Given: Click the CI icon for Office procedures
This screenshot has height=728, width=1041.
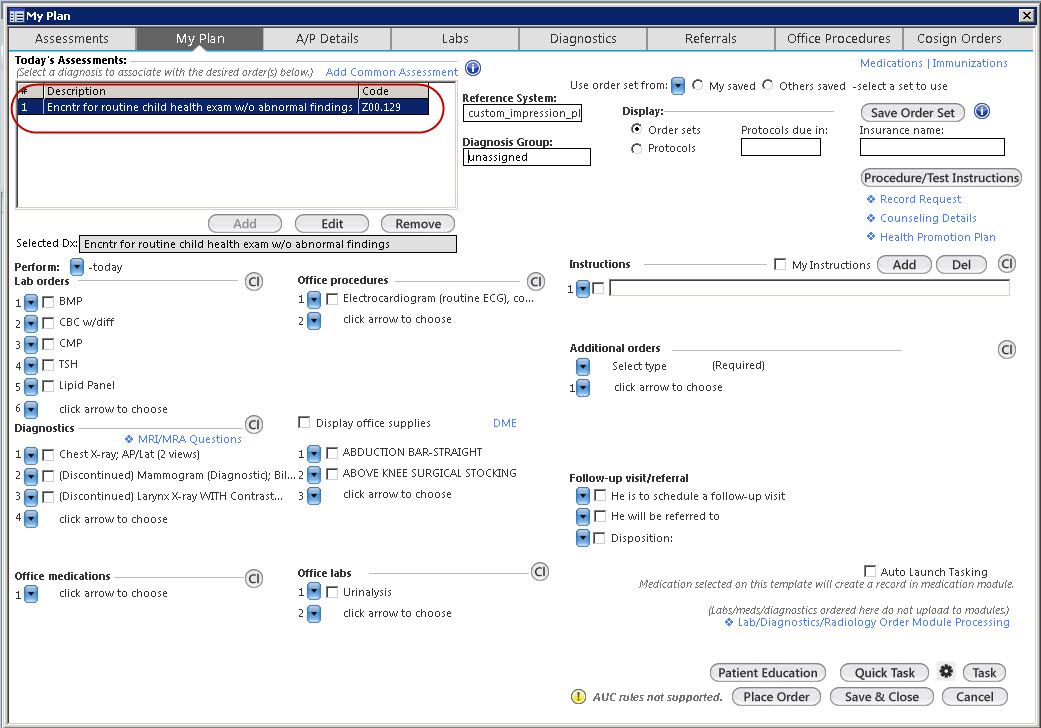Looking at the screenshot, I should point(536,281).
